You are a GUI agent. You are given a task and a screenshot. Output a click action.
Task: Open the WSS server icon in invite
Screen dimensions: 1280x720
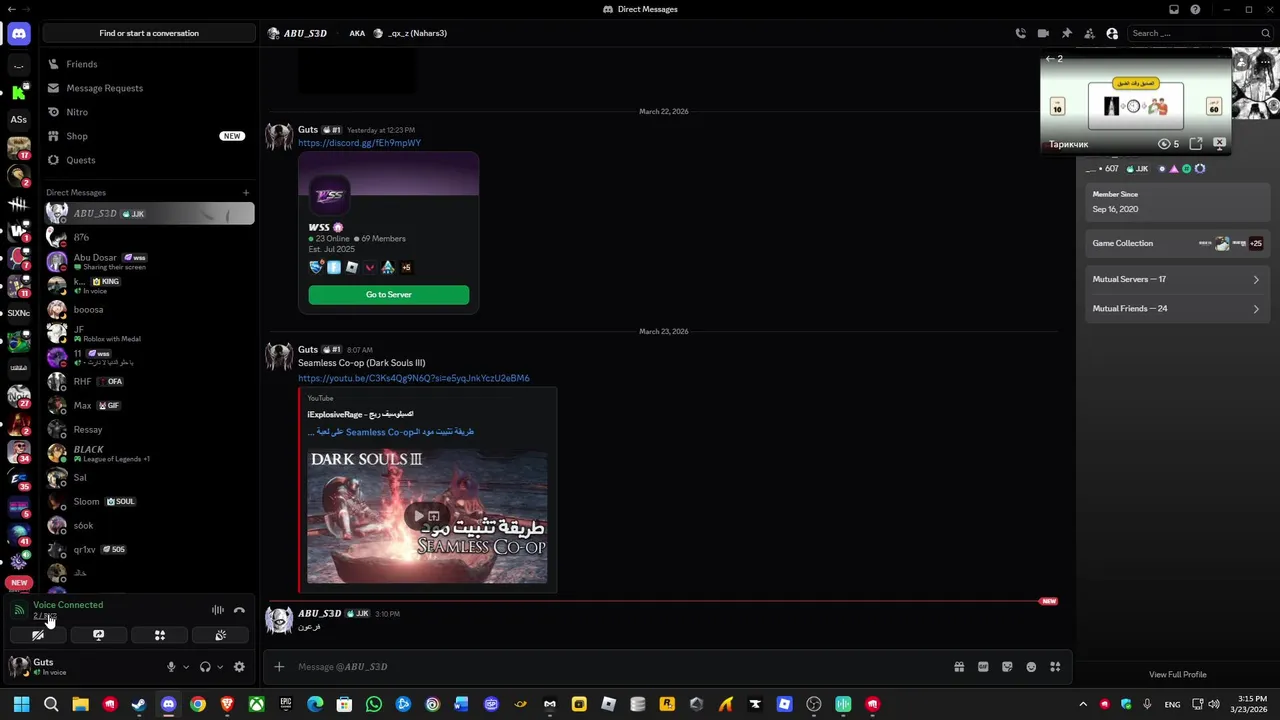tap(329, 196)
